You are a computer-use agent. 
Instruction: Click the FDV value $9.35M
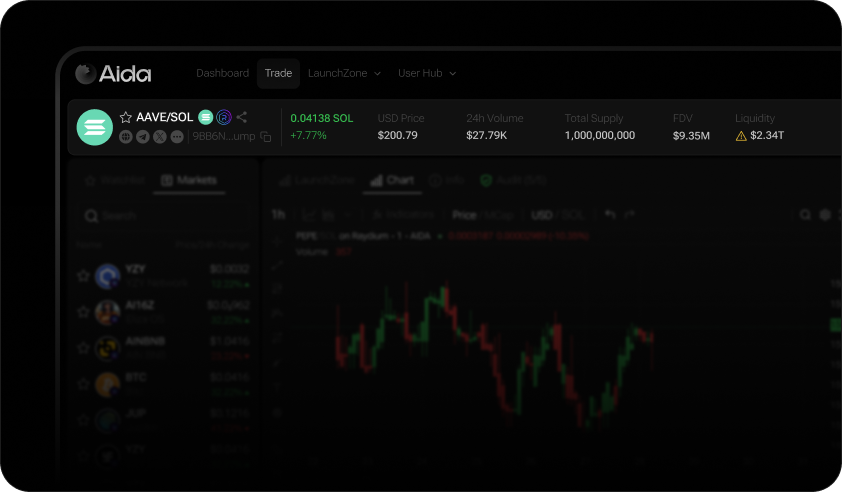click(691, 136)
